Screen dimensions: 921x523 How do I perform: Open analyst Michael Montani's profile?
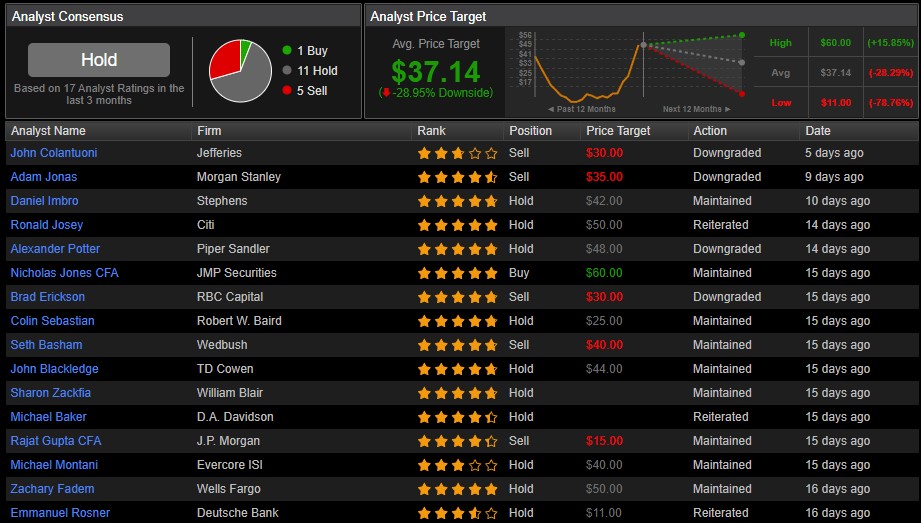pos(54,465)
